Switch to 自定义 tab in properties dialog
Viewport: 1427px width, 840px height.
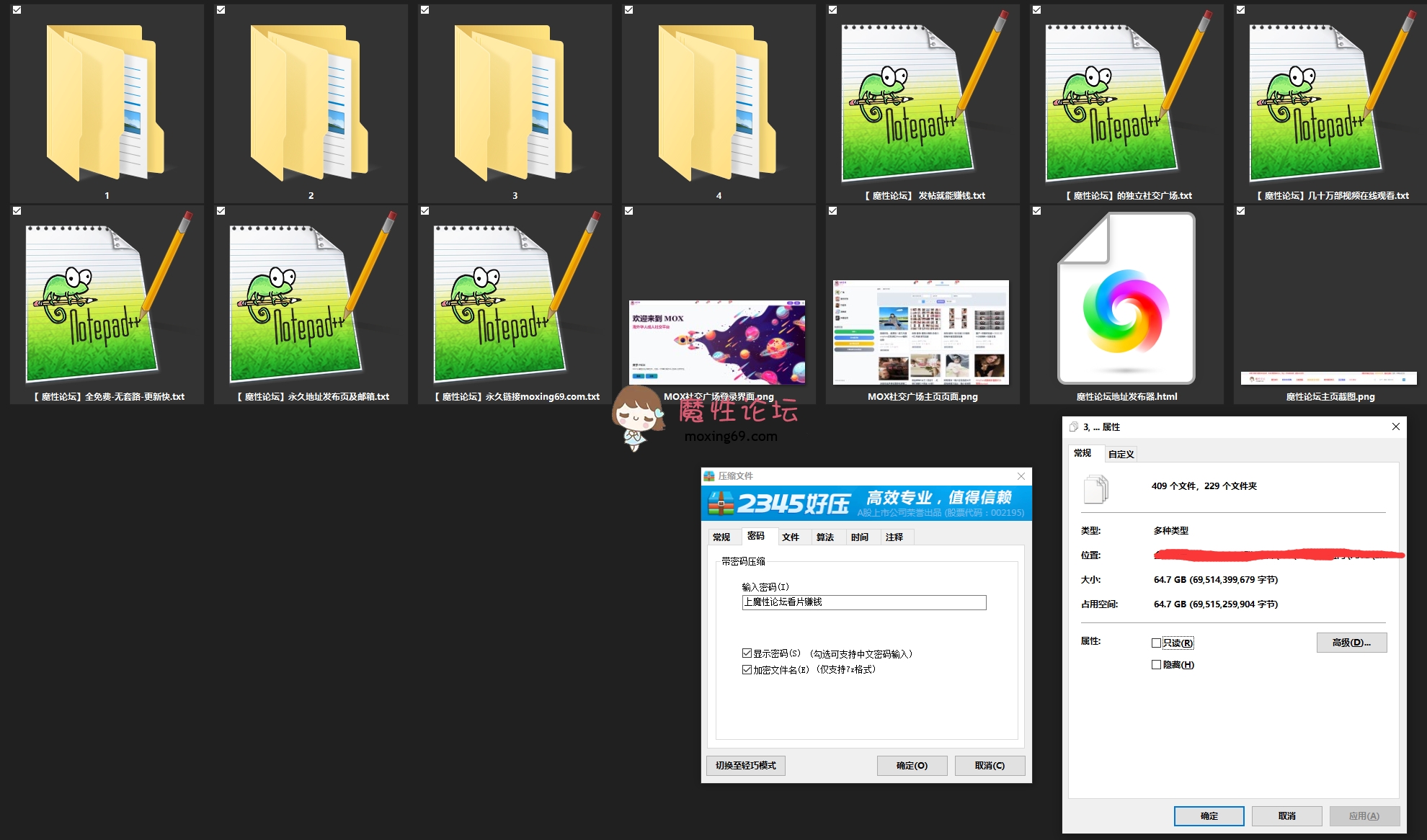pyautogui.click(x=1121, y=454)
